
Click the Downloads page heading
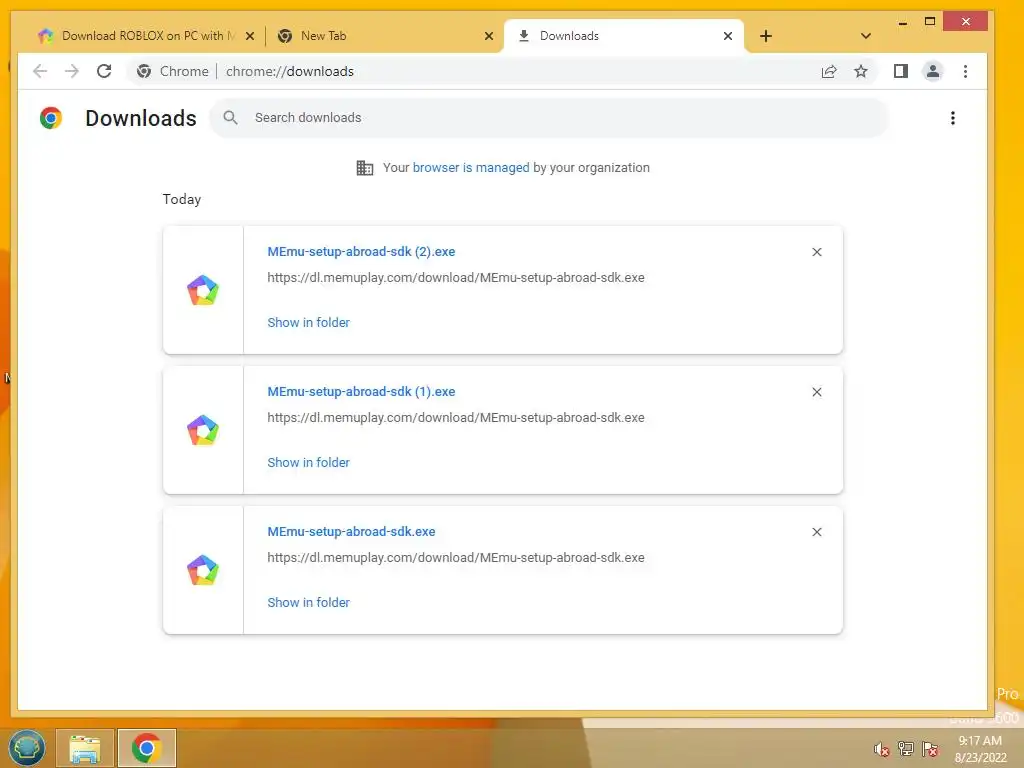(x=140, y=118)
